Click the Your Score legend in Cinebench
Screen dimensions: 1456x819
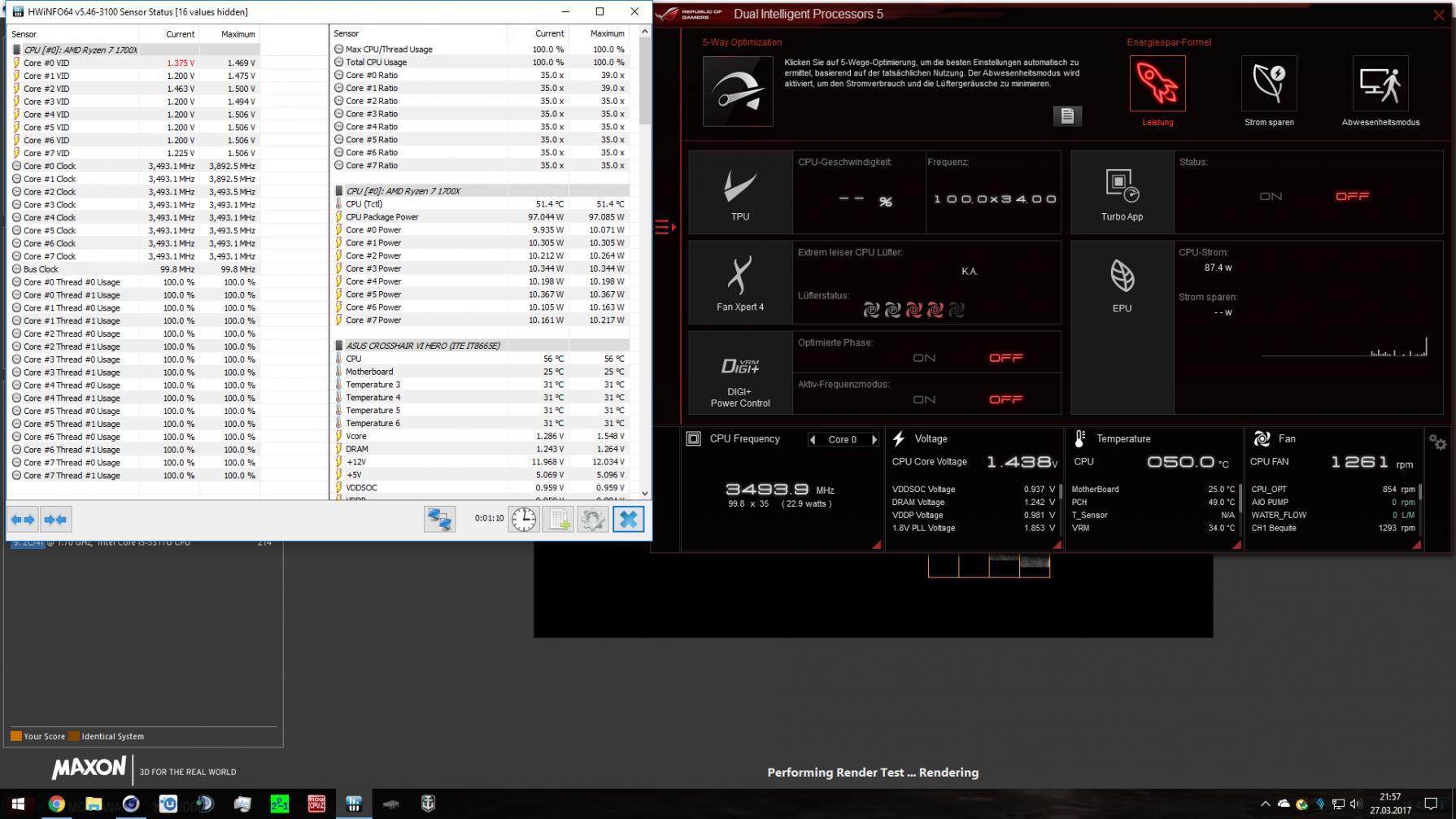38,736
